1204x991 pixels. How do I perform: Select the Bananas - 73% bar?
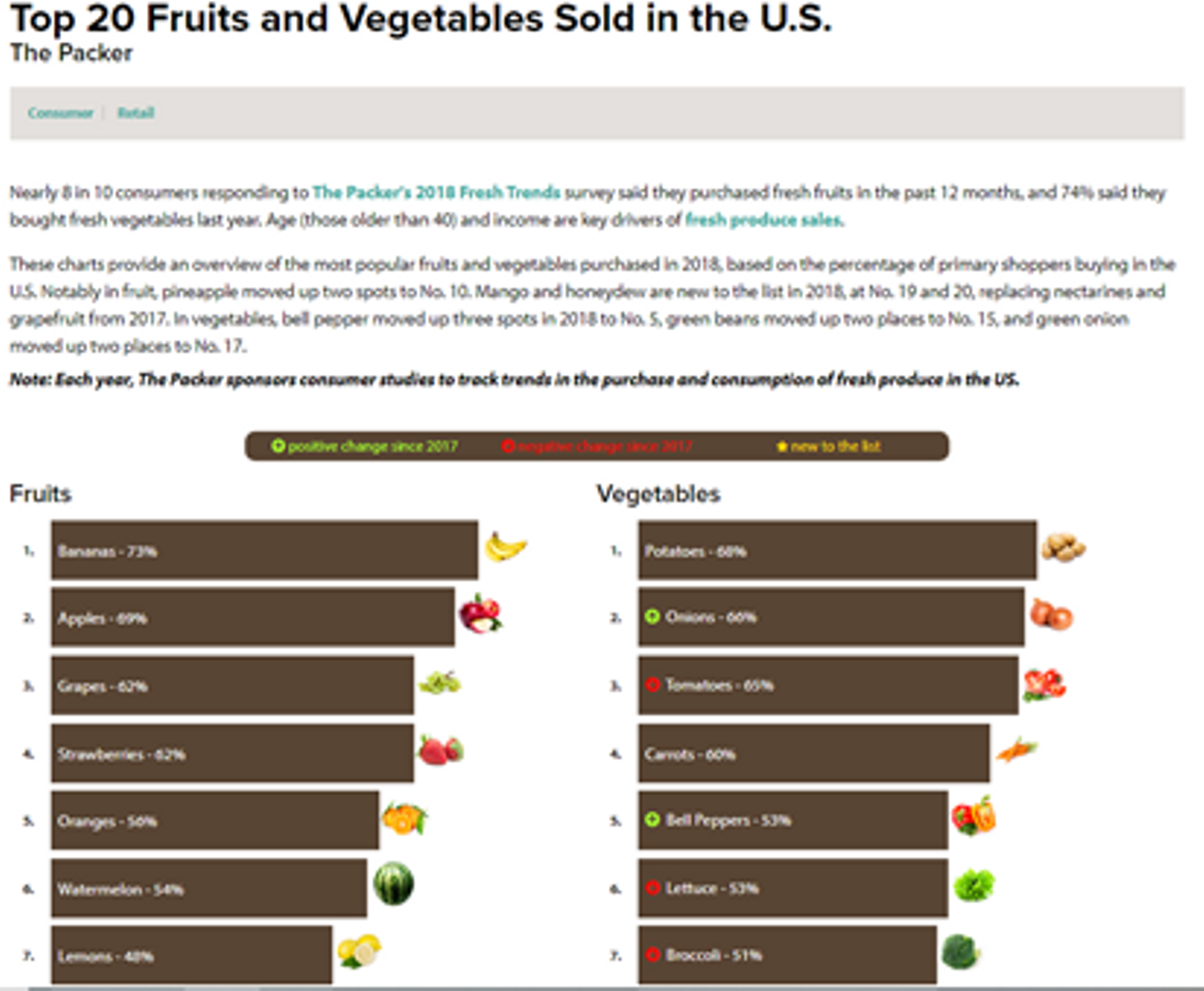(x=264, y=550)
